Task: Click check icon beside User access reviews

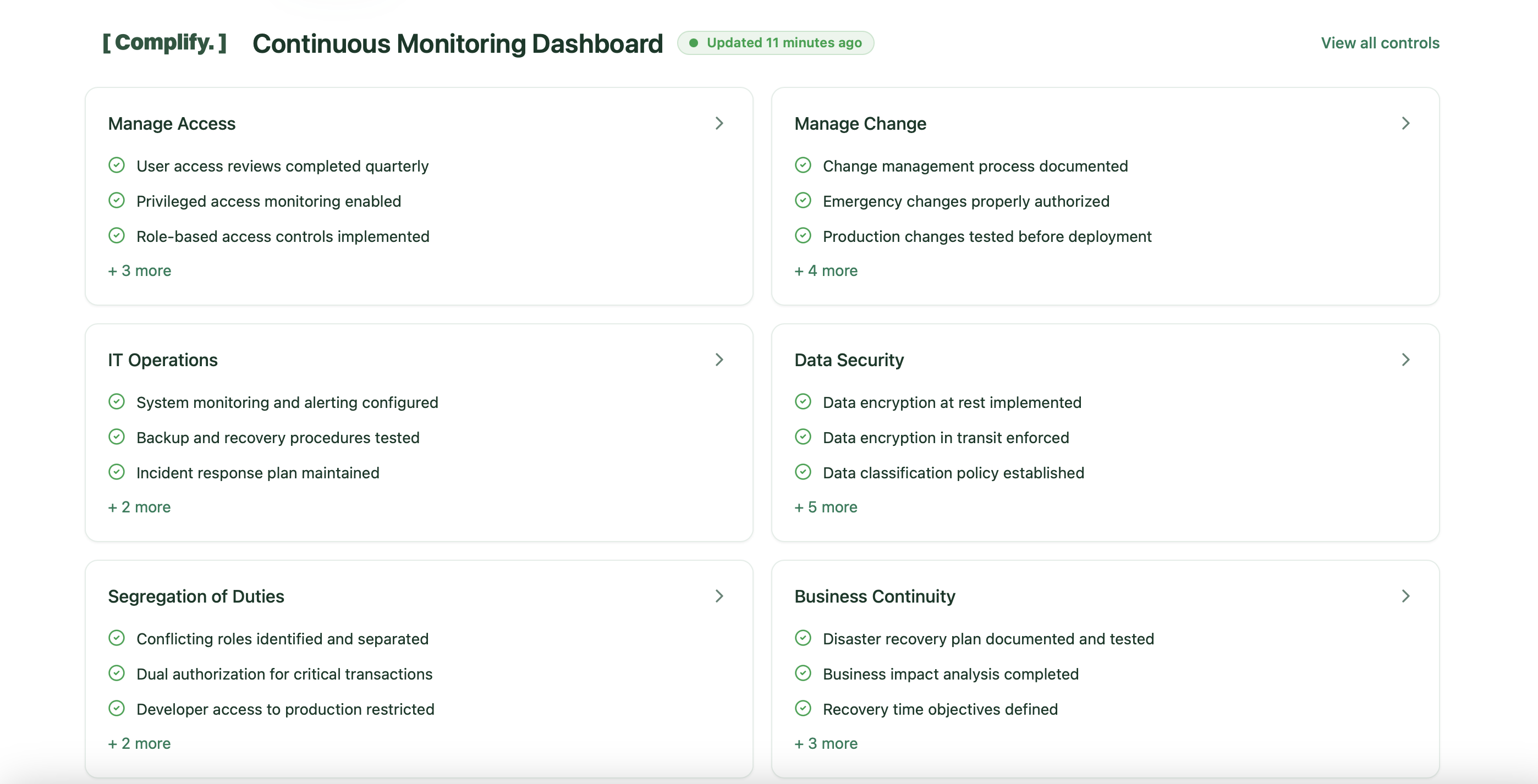Action: point(117,165)
